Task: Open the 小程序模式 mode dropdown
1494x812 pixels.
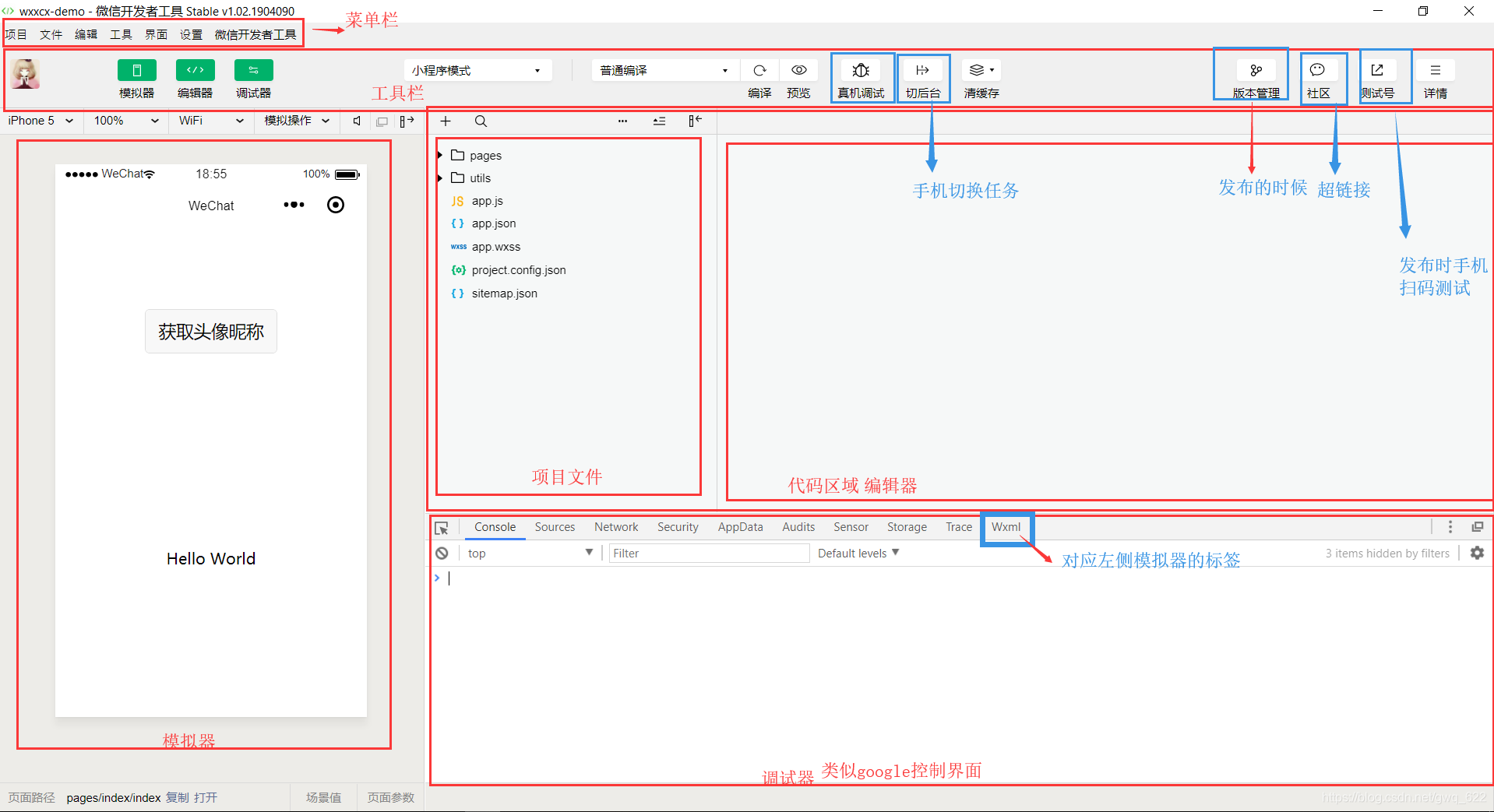Action: (x=477, y=70)
